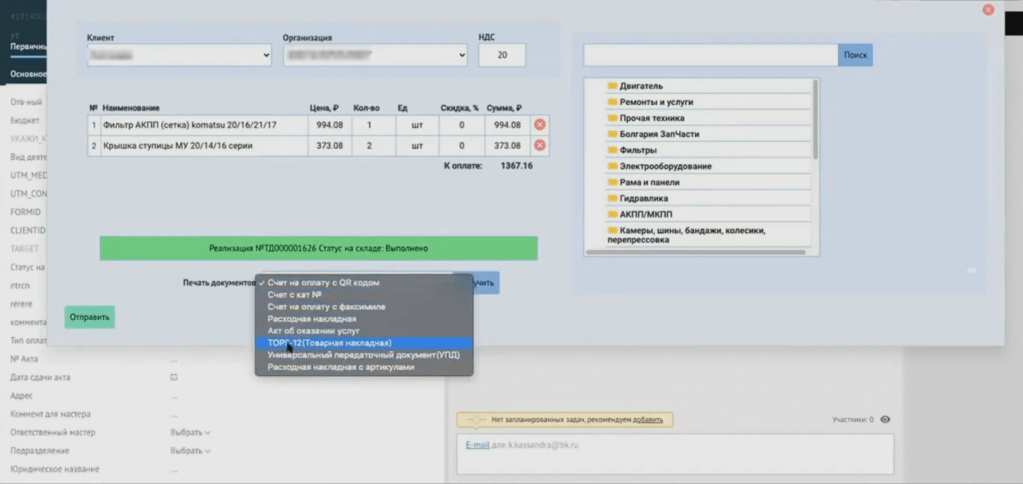
Task: Choose Универсальный передаточный документ (УПД) option
Action: (363, 355)
